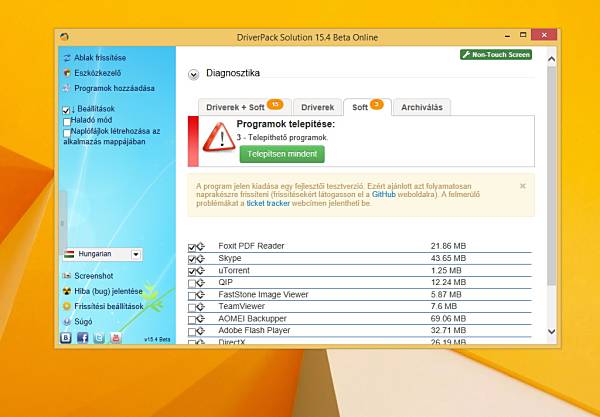The width and height of the screenshot is (600, 417).
Task: Click the TeamViewer program name
Action: [x=241, y=306]
